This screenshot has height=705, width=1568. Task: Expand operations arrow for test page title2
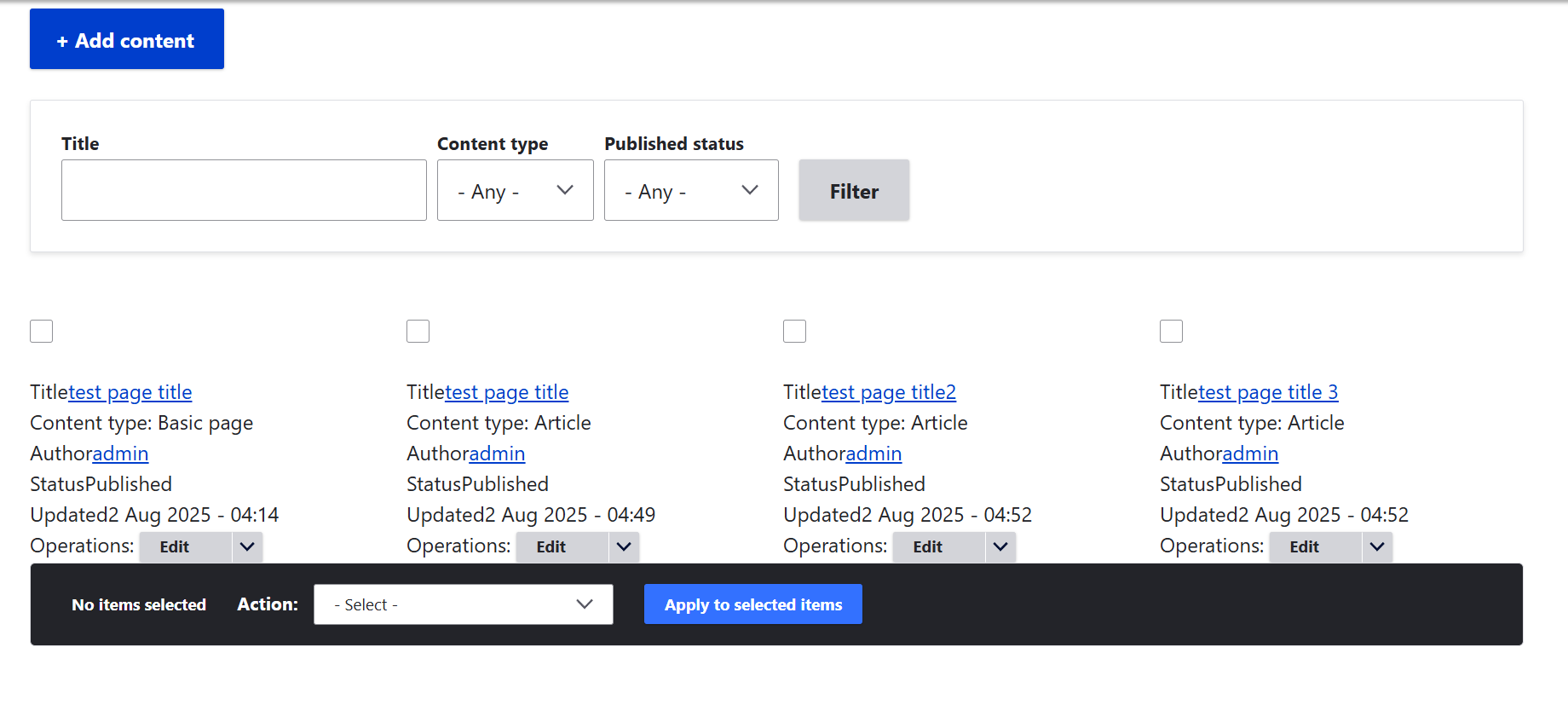coord(1000,547)
